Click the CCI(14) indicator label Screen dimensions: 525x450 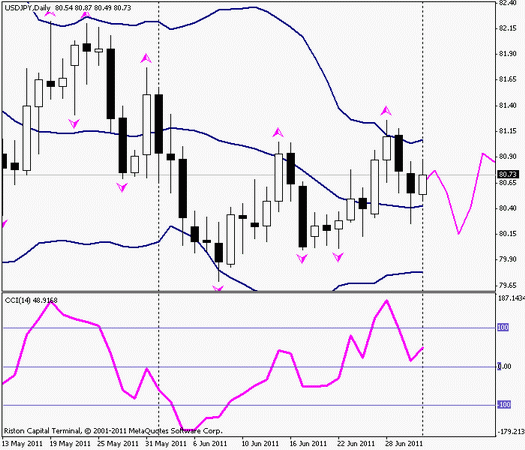[31, 300]
